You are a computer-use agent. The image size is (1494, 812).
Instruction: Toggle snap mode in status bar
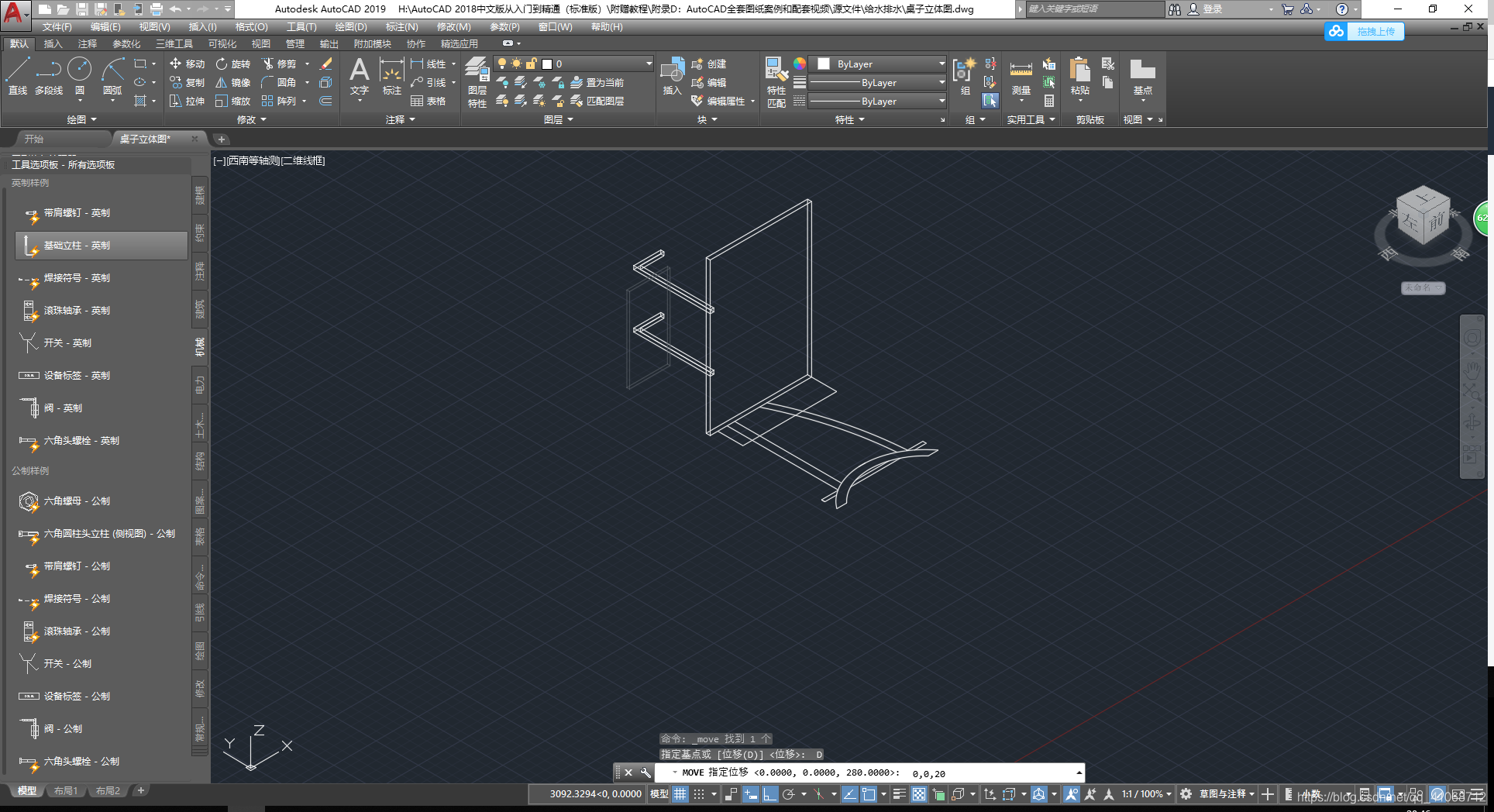click(699, 794)
